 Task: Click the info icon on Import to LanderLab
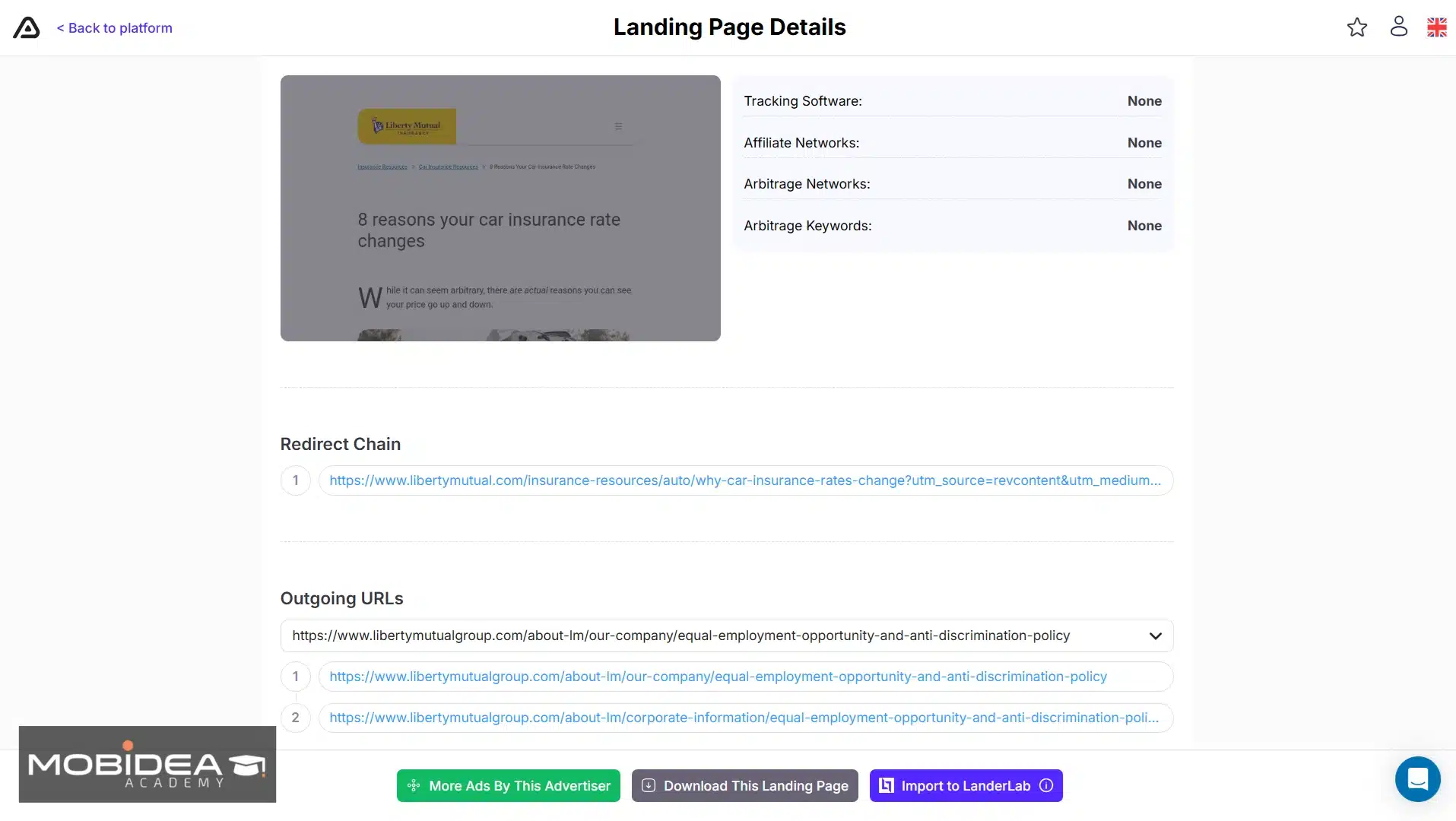[1047, 786]
